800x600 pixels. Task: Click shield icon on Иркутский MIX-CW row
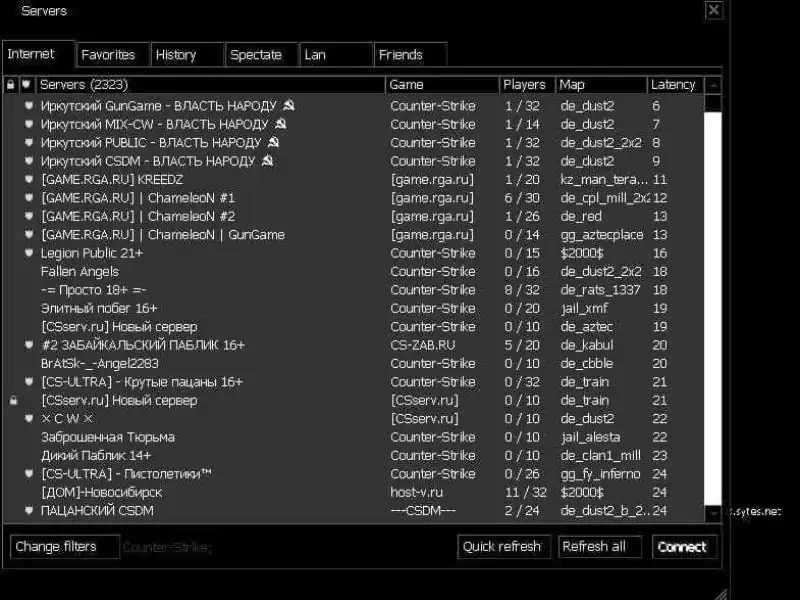pyautogui.click(x=29, y=124)
